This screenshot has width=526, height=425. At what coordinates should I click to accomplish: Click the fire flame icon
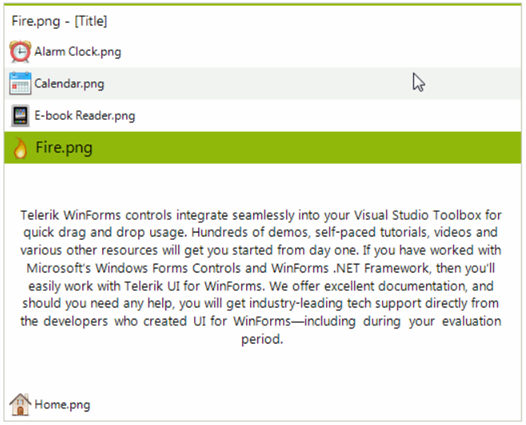(20, 148)
